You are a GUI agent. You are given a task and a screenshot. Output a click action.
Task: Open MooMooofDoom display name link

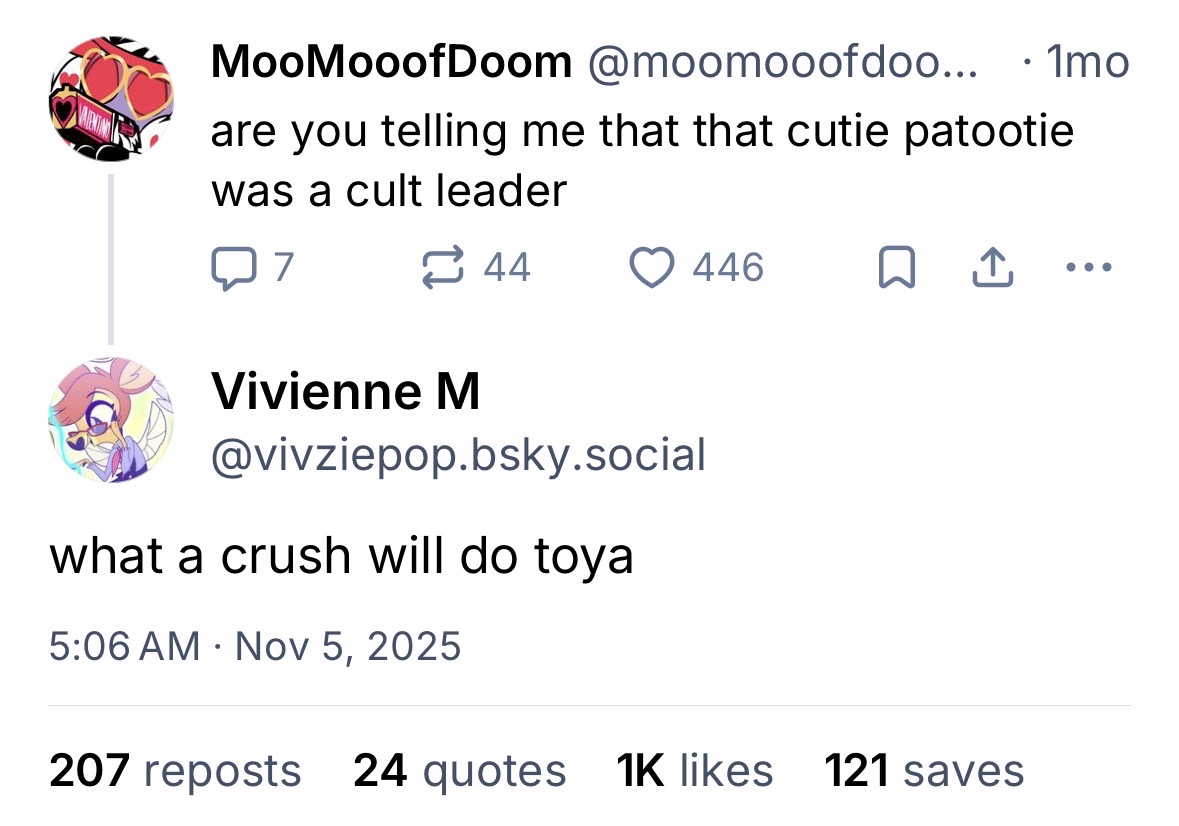(x=391, y=62)
